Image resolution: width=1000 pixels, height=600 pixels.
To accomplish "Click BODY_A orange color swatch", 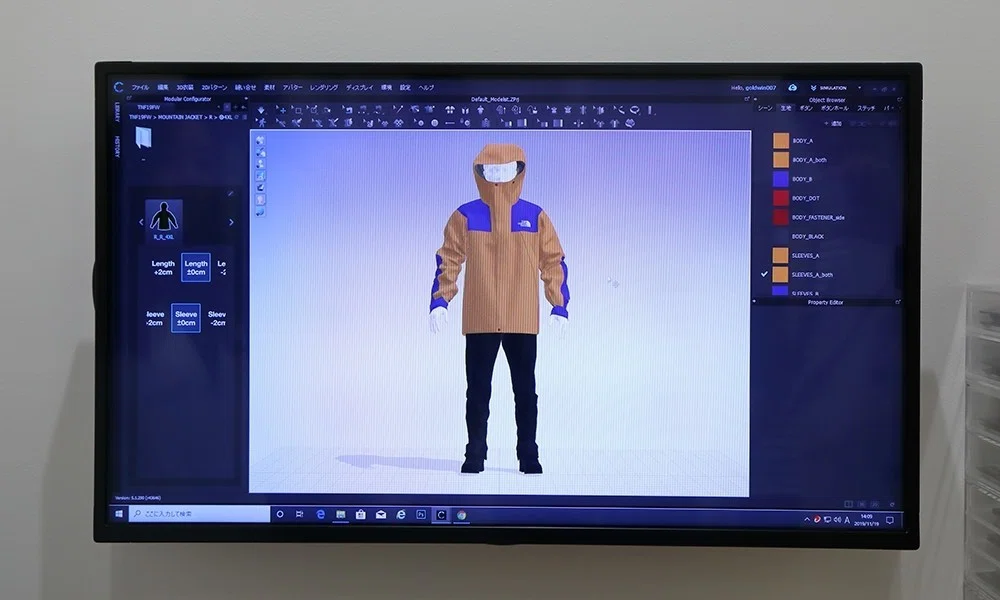I will tap(781, 141).
